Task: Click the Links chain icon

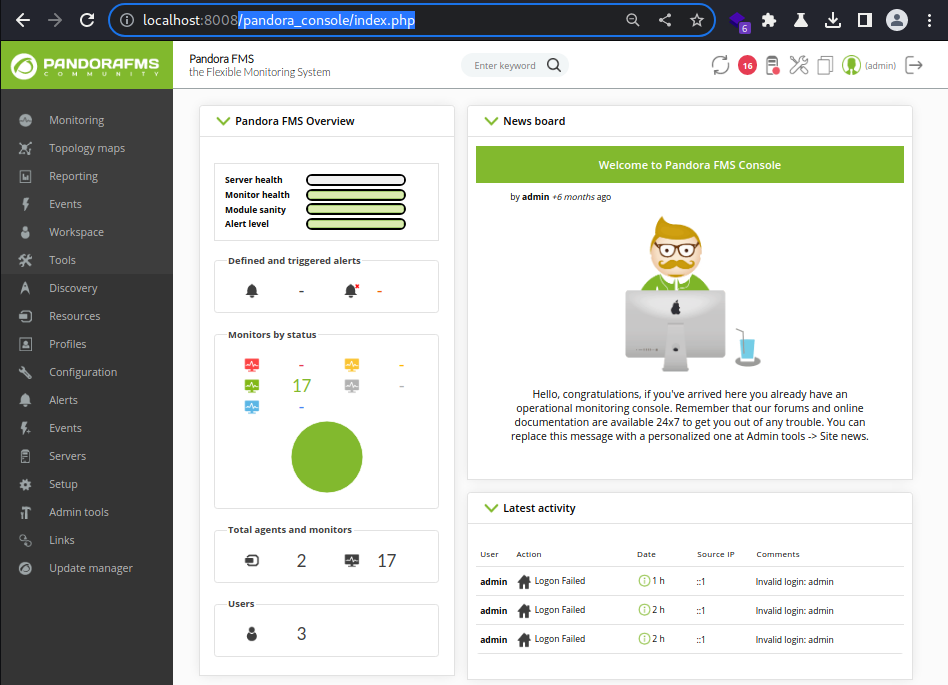Action: coord(25,541)
